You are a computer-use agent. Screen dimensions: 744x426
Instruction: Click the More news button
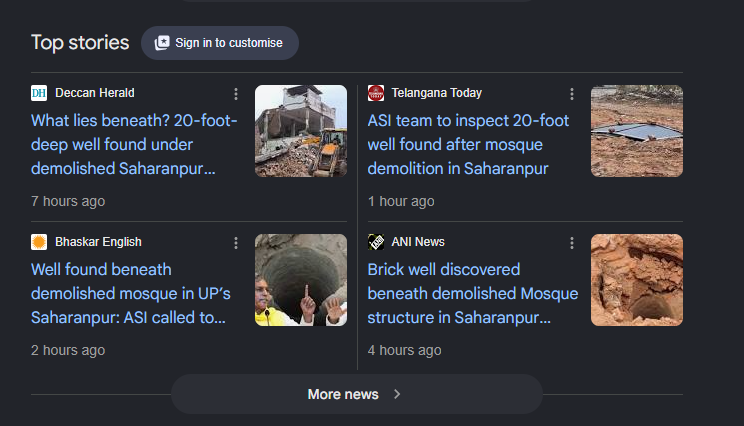357,394
